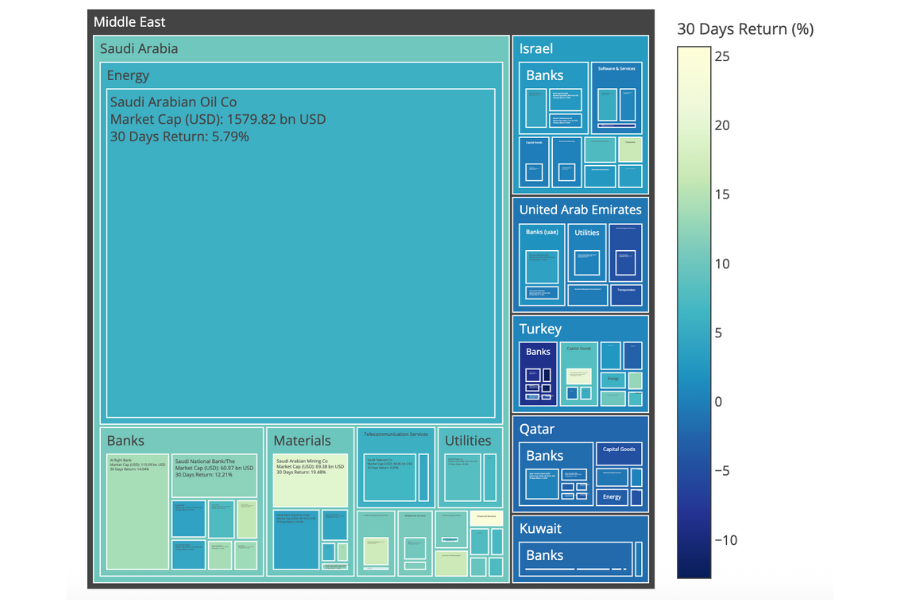Image resolution: width=900 pixels, height=600 pixels.
Task: Drill into Israel Banks sector
Action: pos(545,75)
